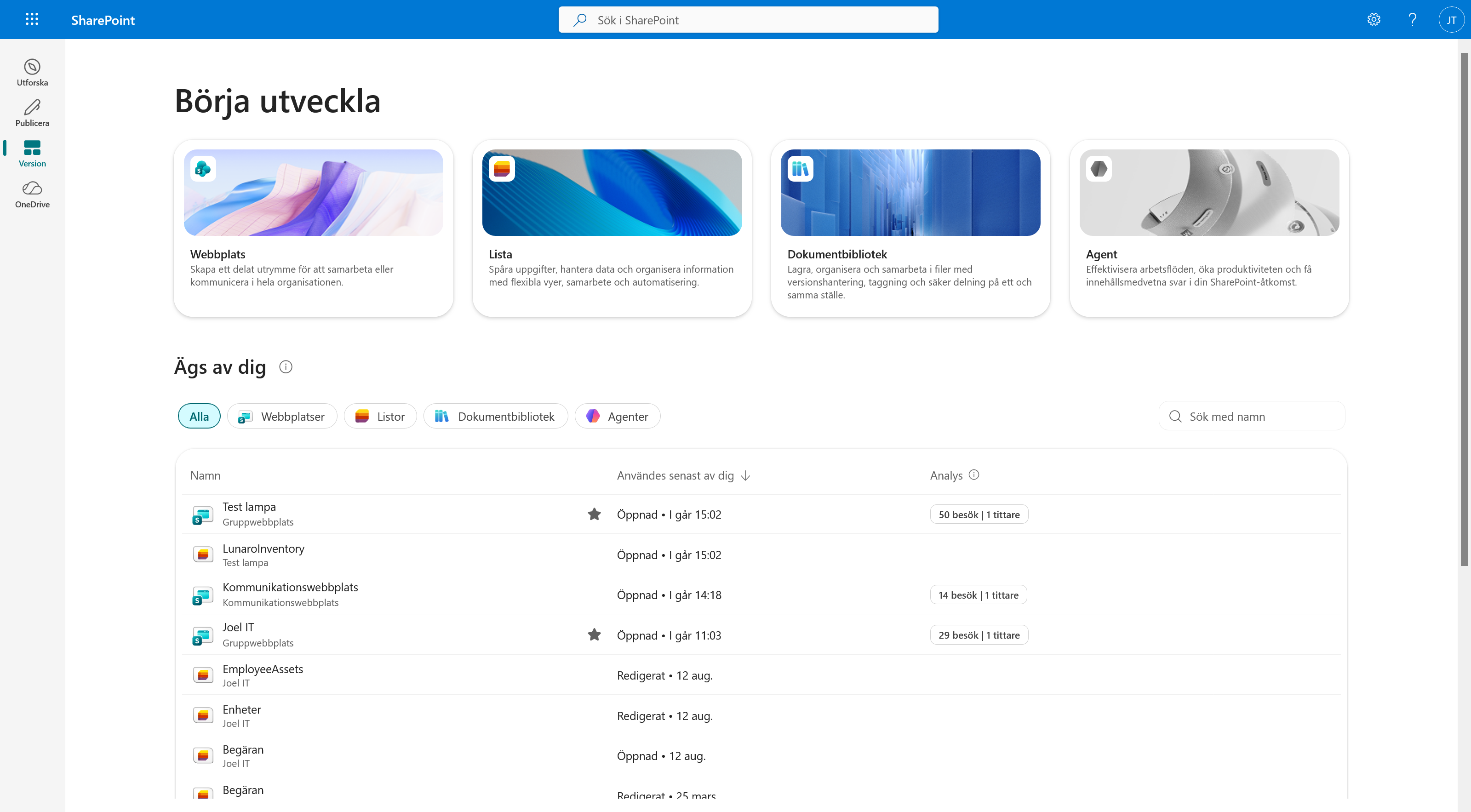Viewport: 1471px width, 812px height.
Task: Create a new Webbplats card
Action: (314, 228)
